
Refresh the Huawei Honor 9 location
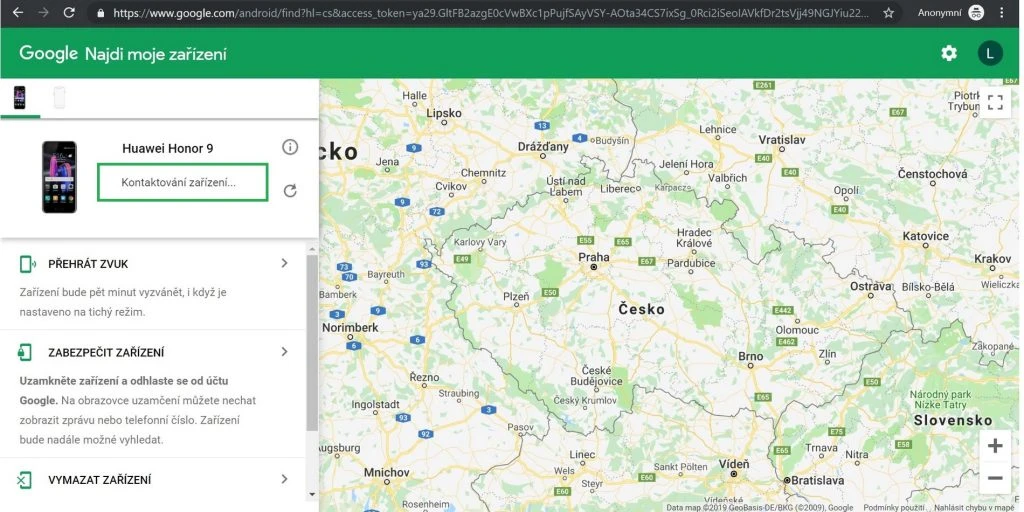tap(290, 190)
